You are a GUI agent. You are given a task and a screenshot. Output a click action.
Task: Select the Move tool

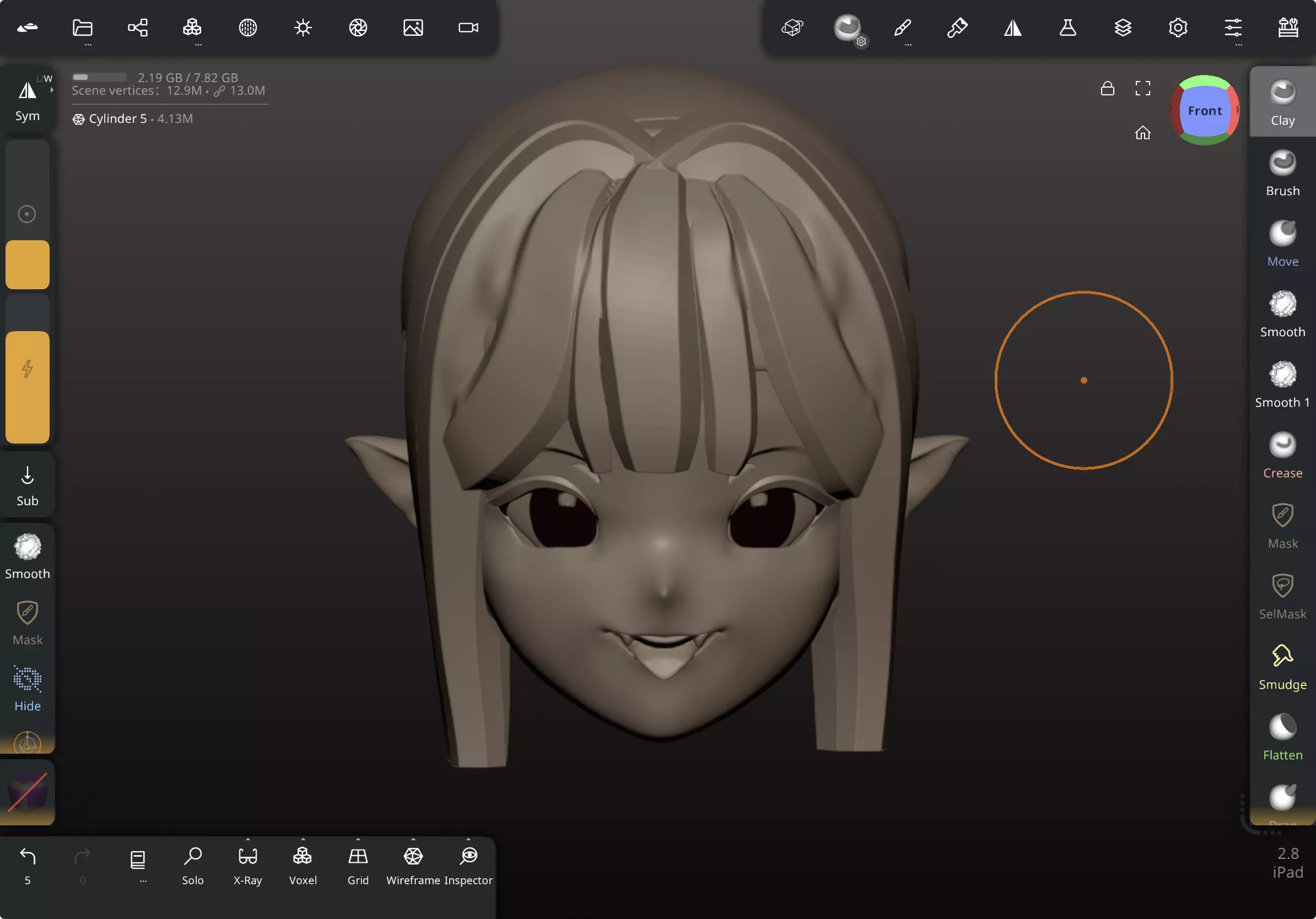tap(1282, 244)
